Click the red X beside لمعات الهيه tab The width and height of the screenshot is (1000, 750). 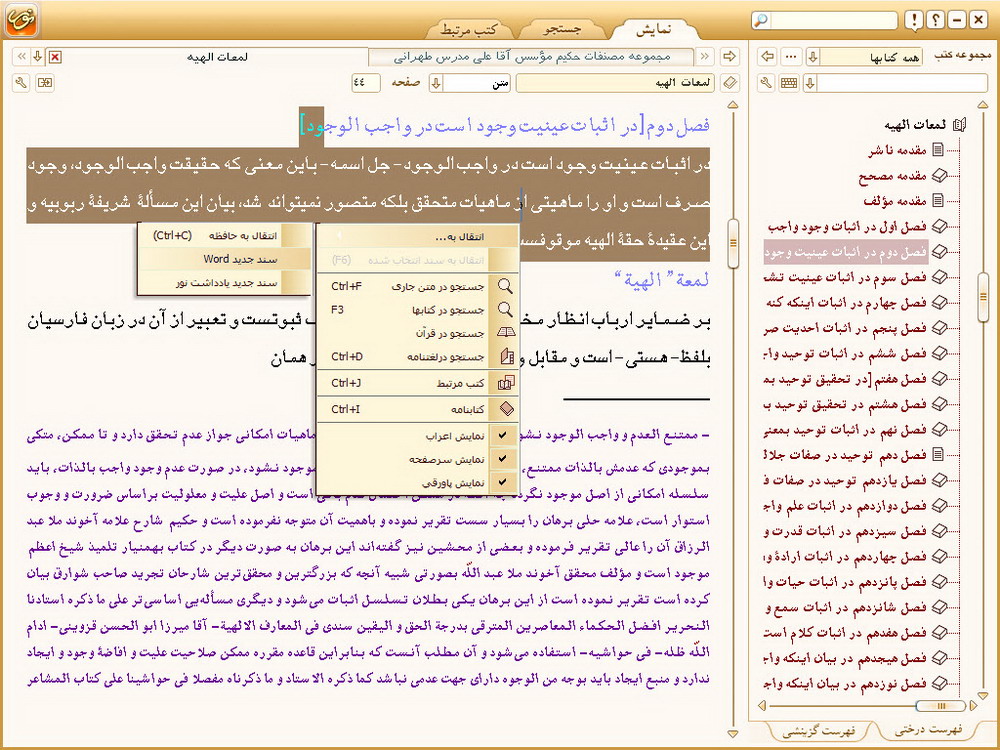pyautogui.click(x=55, y=57)
